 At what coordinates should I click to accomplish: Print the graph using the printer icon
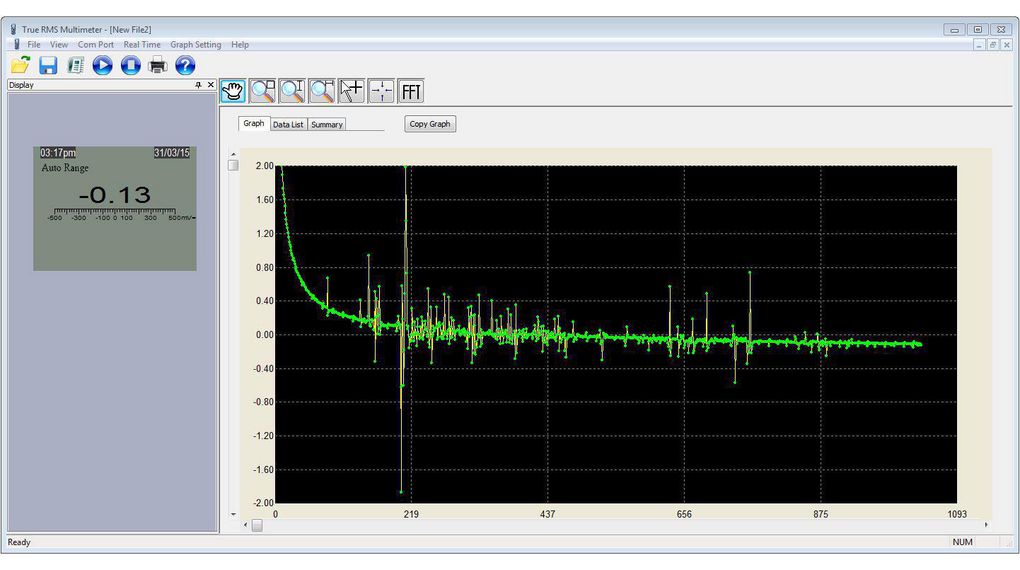point(158,66)
